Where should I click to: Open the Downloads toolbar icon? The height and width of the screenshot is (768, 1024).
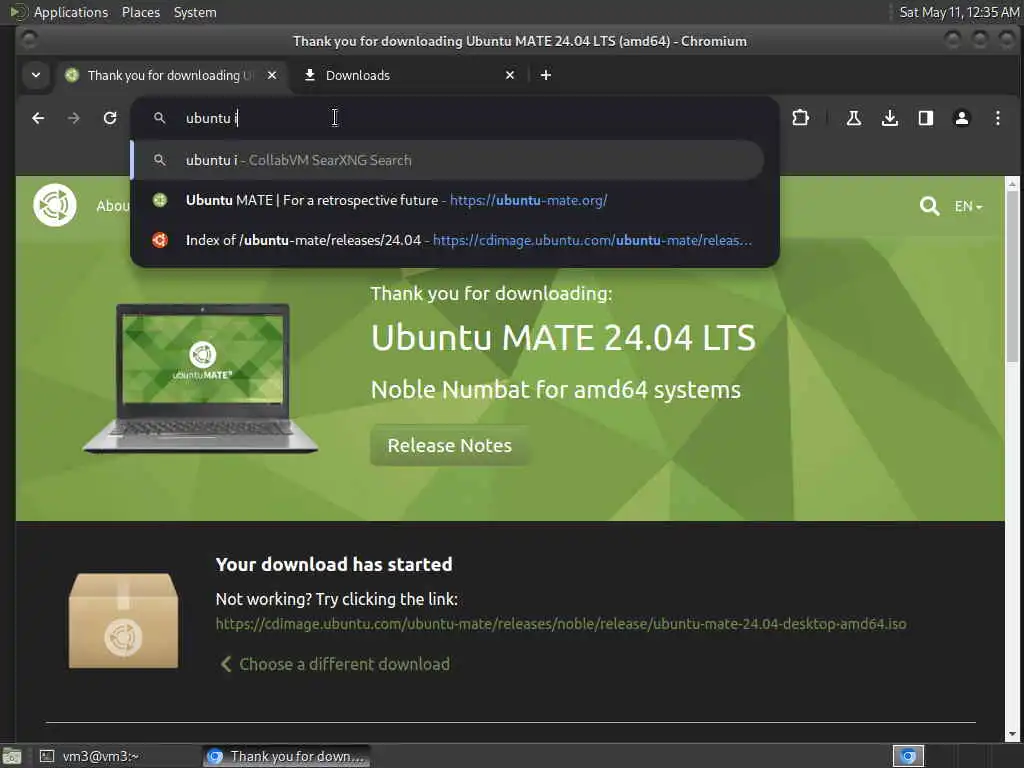click(x=889, y=118)
